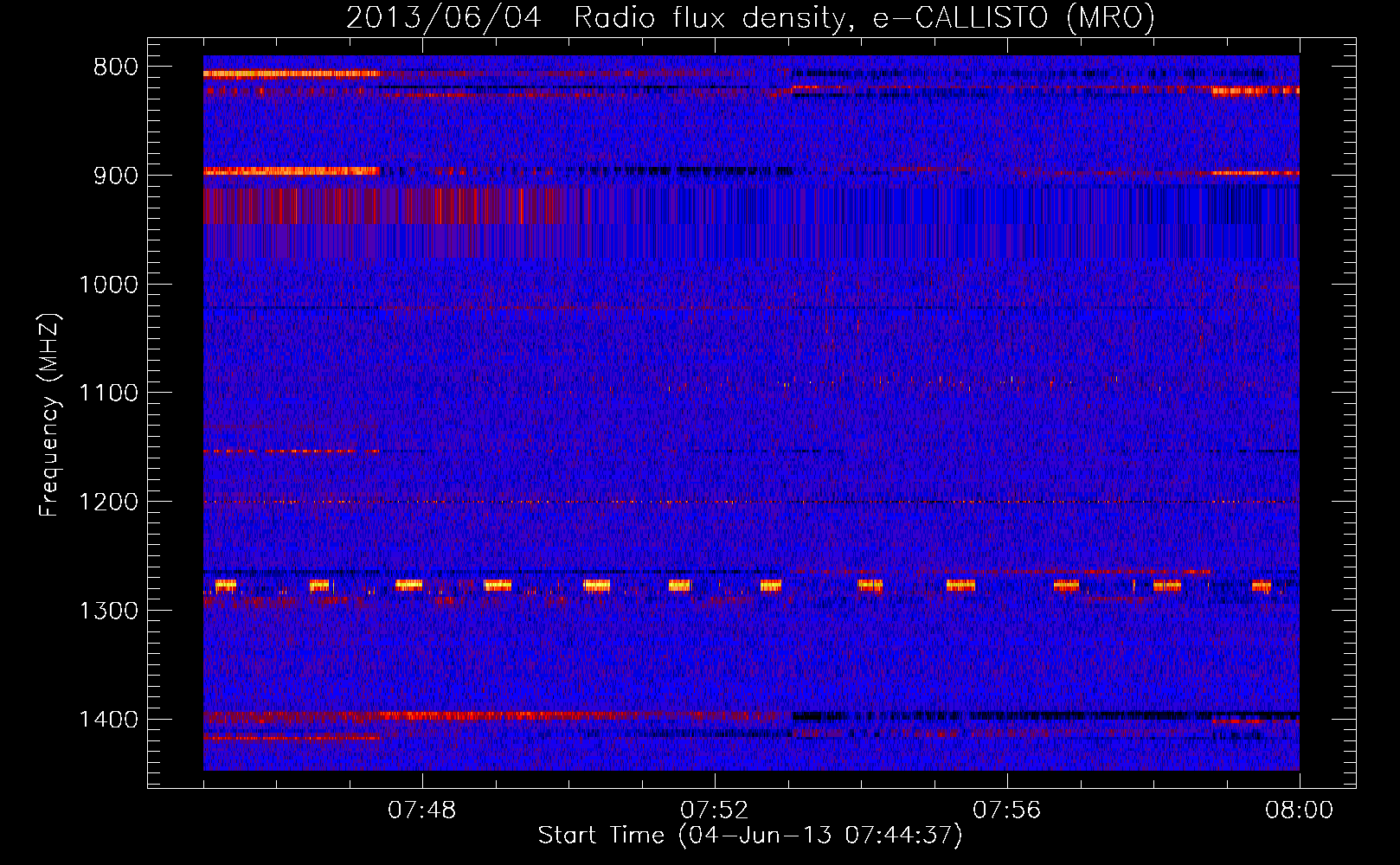Viewport: 1400px width, 865px height.
Task: Click the 1100 frequency tick label
Action: (x=108, y=394)
